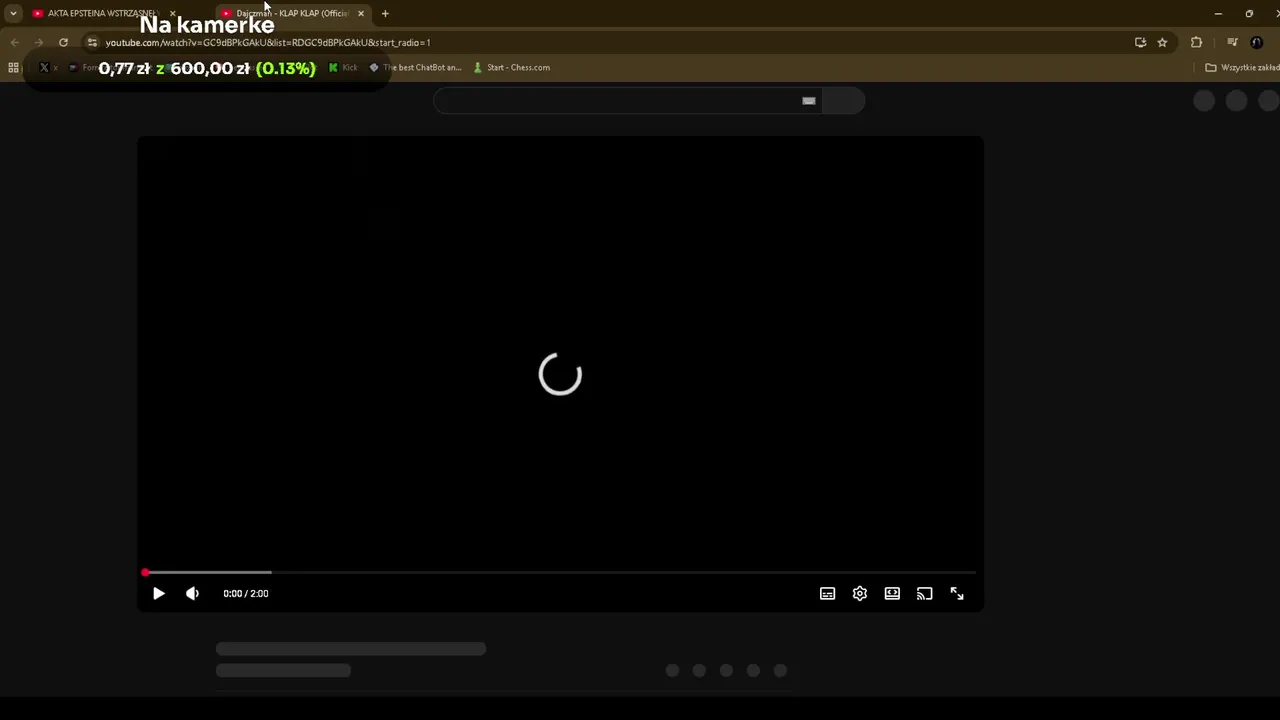This screenshot has width=1280, height=720.
Task: Open the Chrome profile avatar
Action: (1257, 42)
